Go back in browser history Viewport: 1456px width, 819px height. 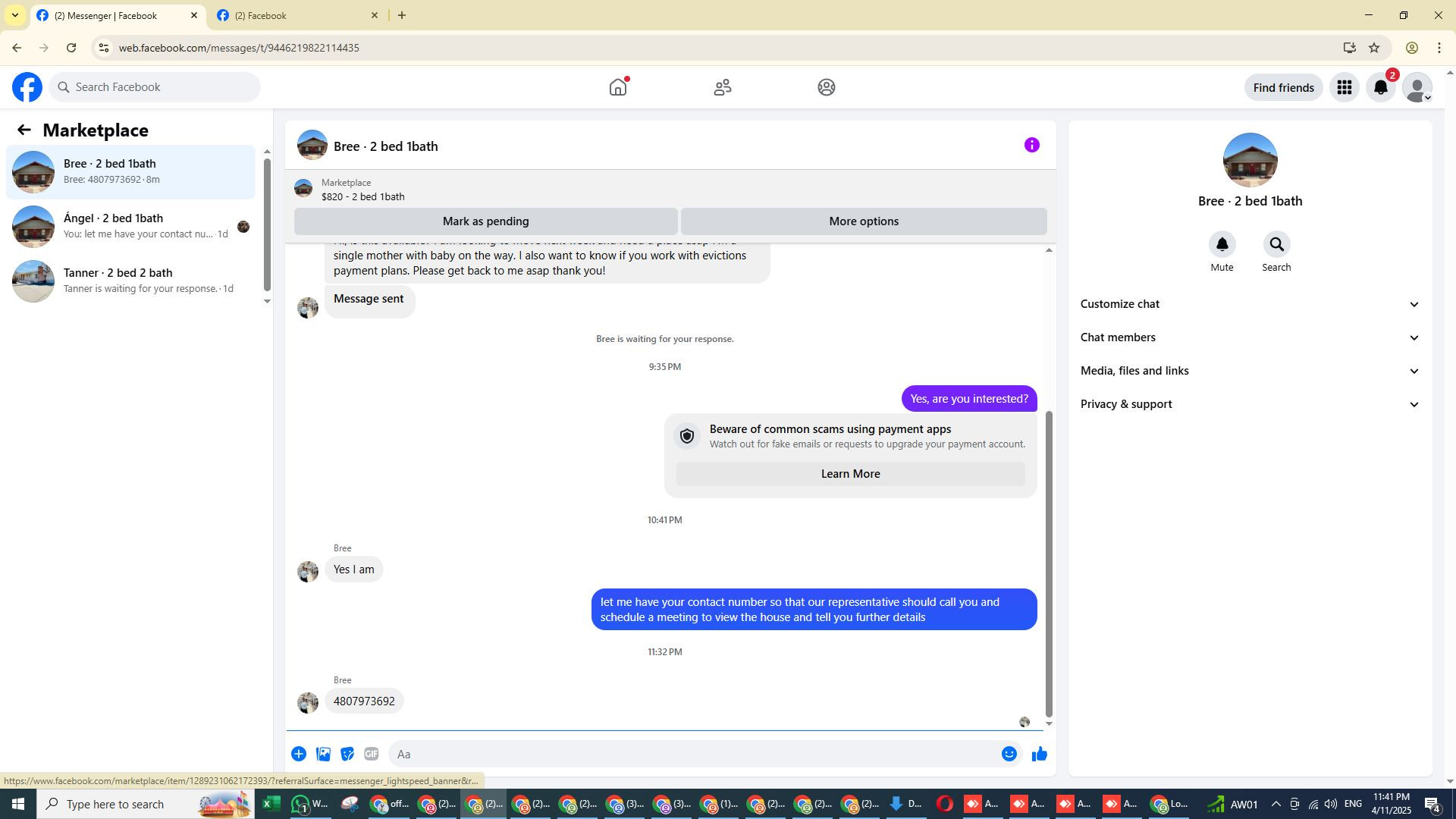(x=17, y=48)
